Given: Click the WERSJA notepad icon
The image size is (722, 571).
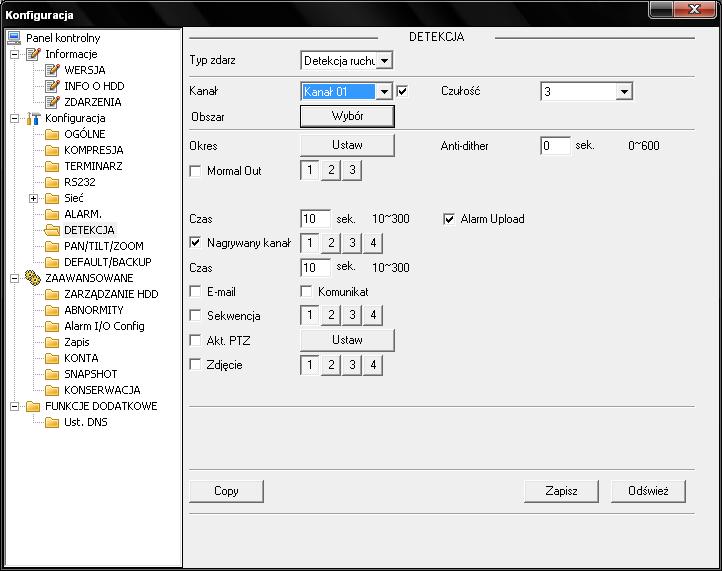Looking at the screenshot, I should (x=52, y=70).
